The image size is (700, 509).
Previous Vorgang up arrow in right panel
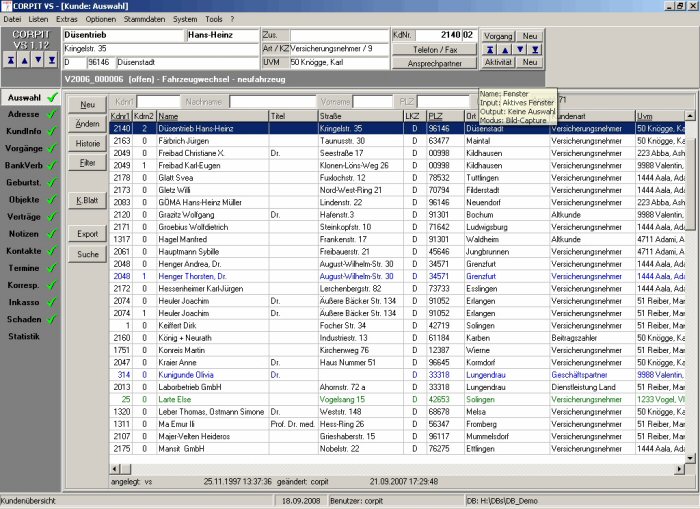(505, 50)
